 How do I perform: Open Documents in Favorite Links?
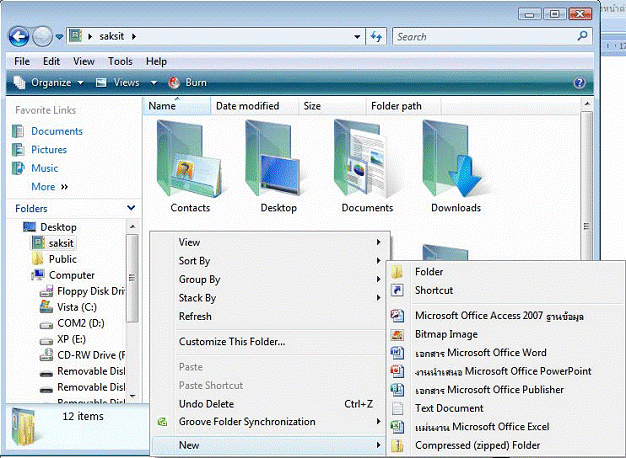pos(48,131)
